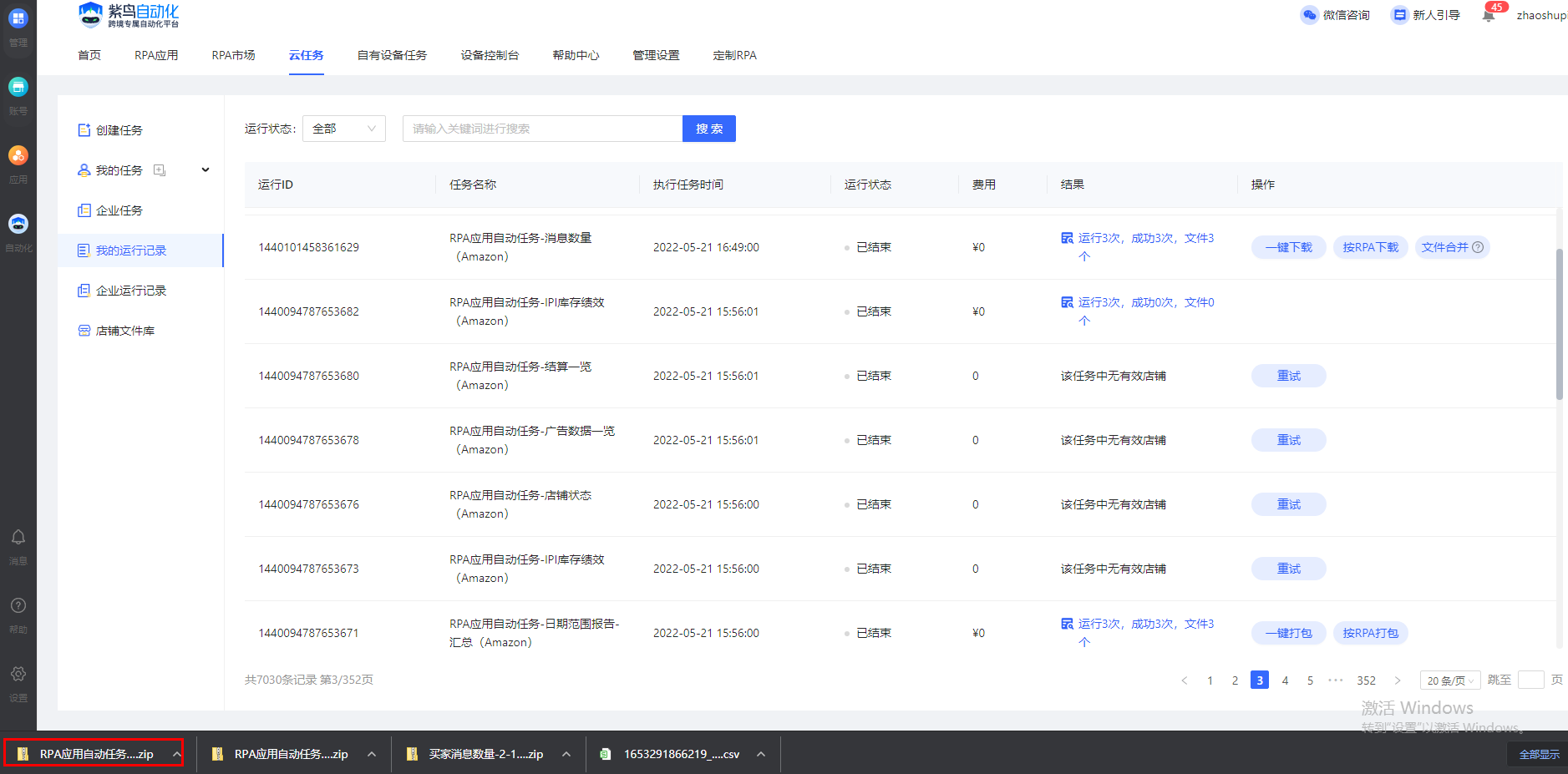
Task: Open 设置 gear icon in sidebar
Action: coord(18,674)
